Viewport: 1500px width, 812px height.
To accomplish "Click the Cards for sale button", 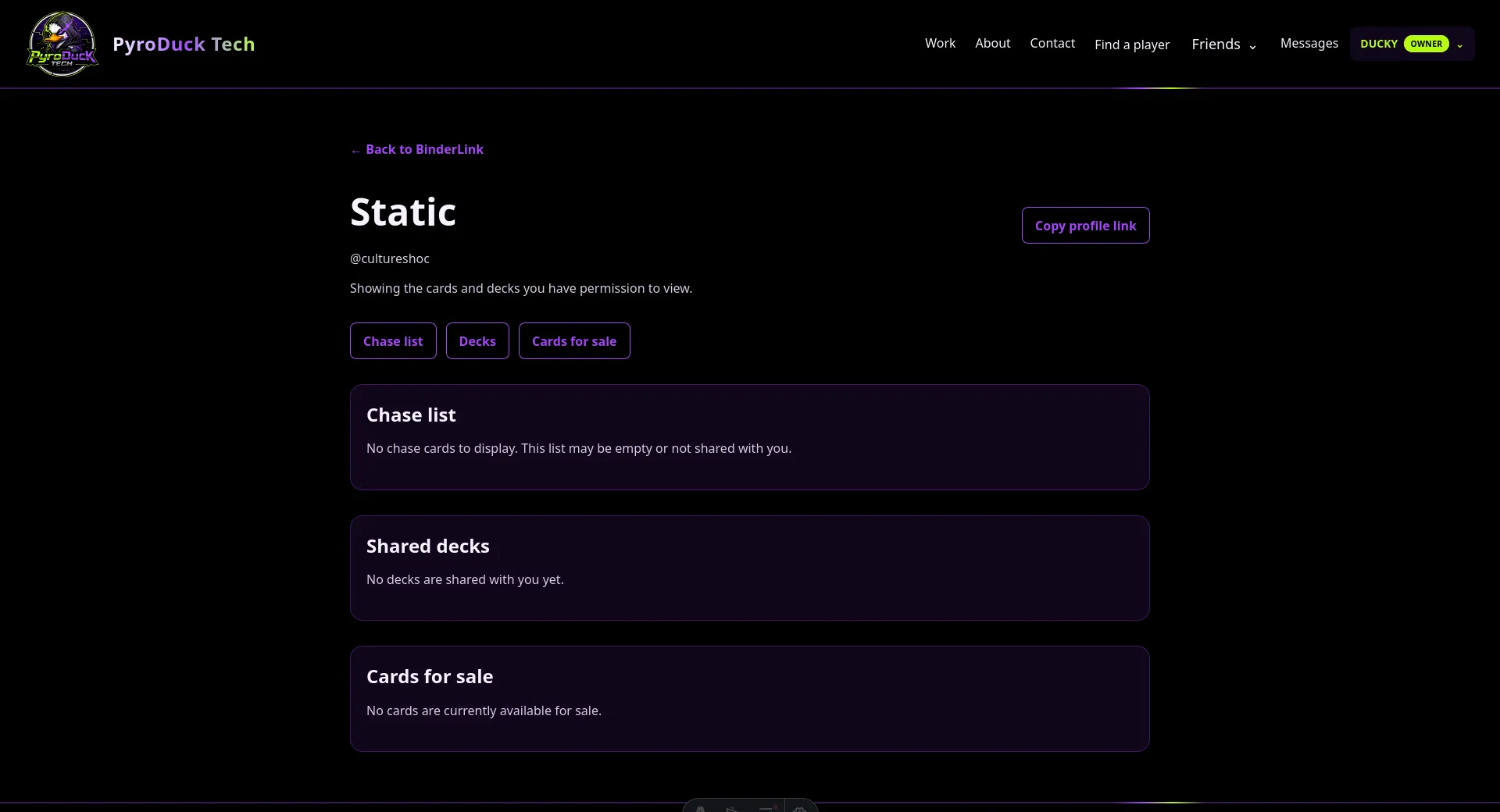I will click(574, 340).
